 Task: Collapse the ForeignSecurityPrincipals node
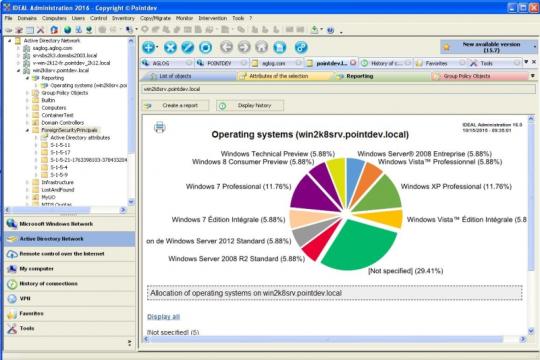(27, 130)
